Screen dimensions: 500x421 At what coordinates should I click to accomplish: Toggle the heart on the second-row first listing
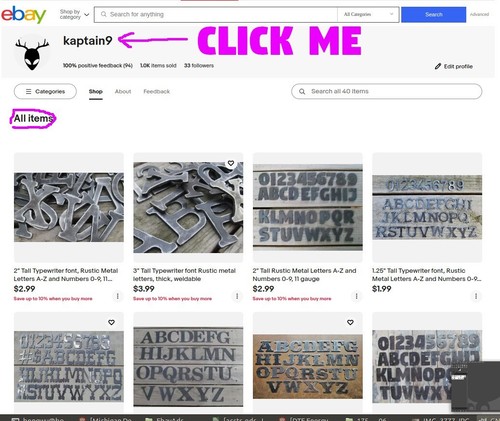coord(111,322)
